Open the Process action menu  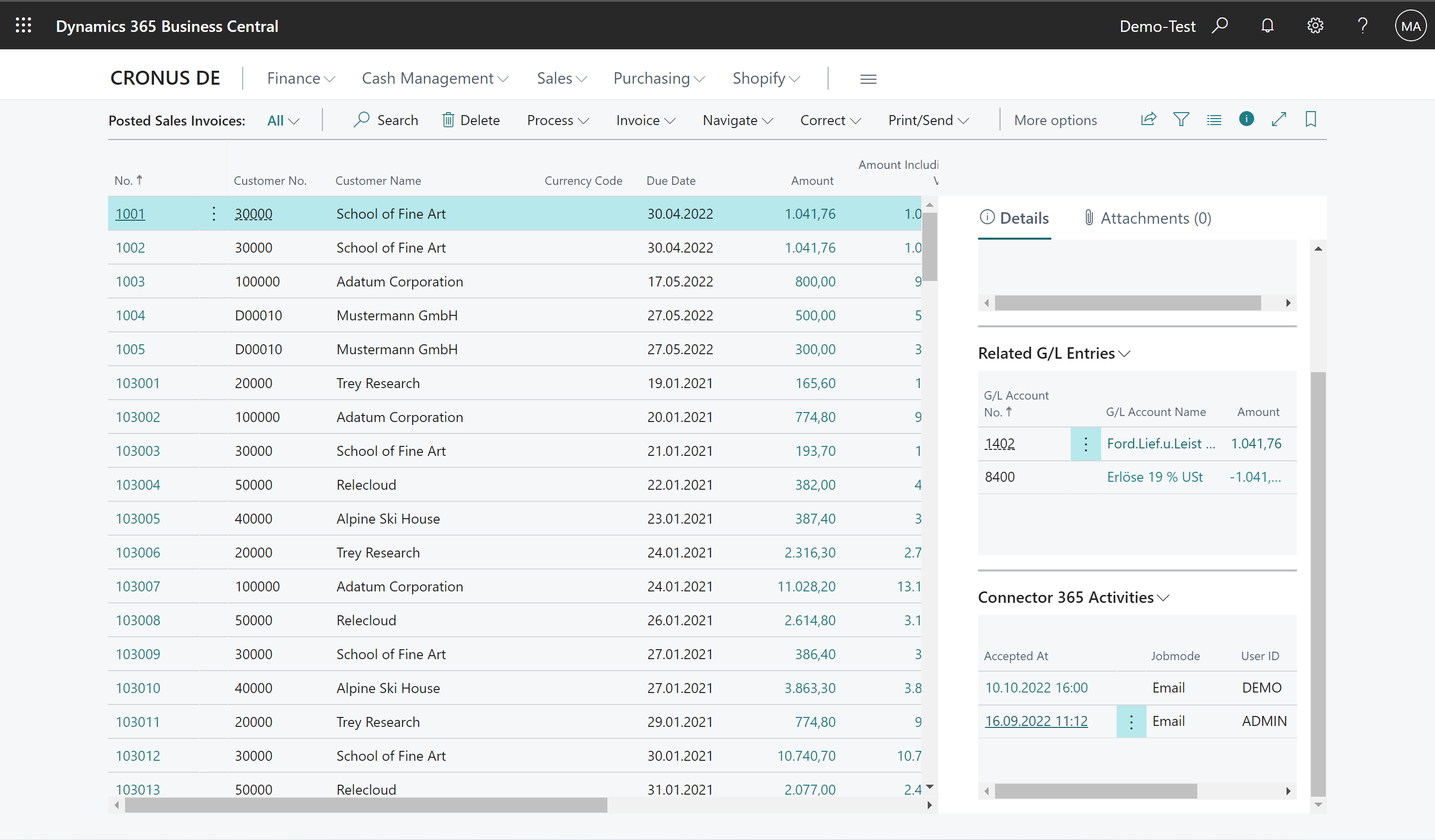pyautogui.click(x=558, y=121)
